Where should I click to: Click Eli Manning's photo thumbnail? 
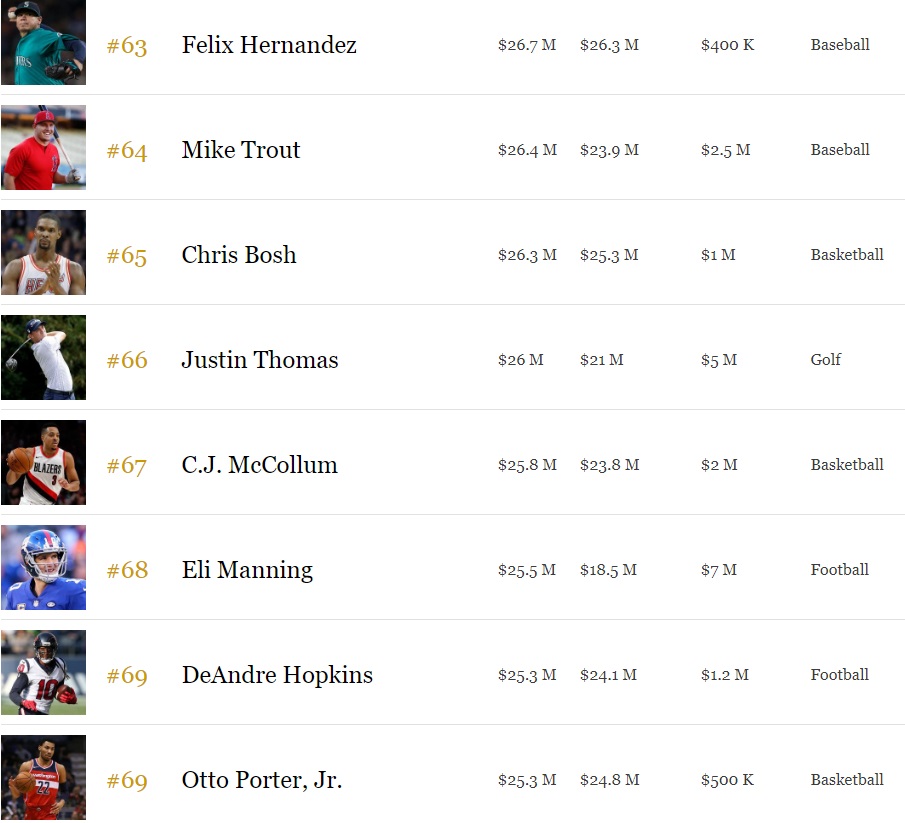click(x=43, y=568)
